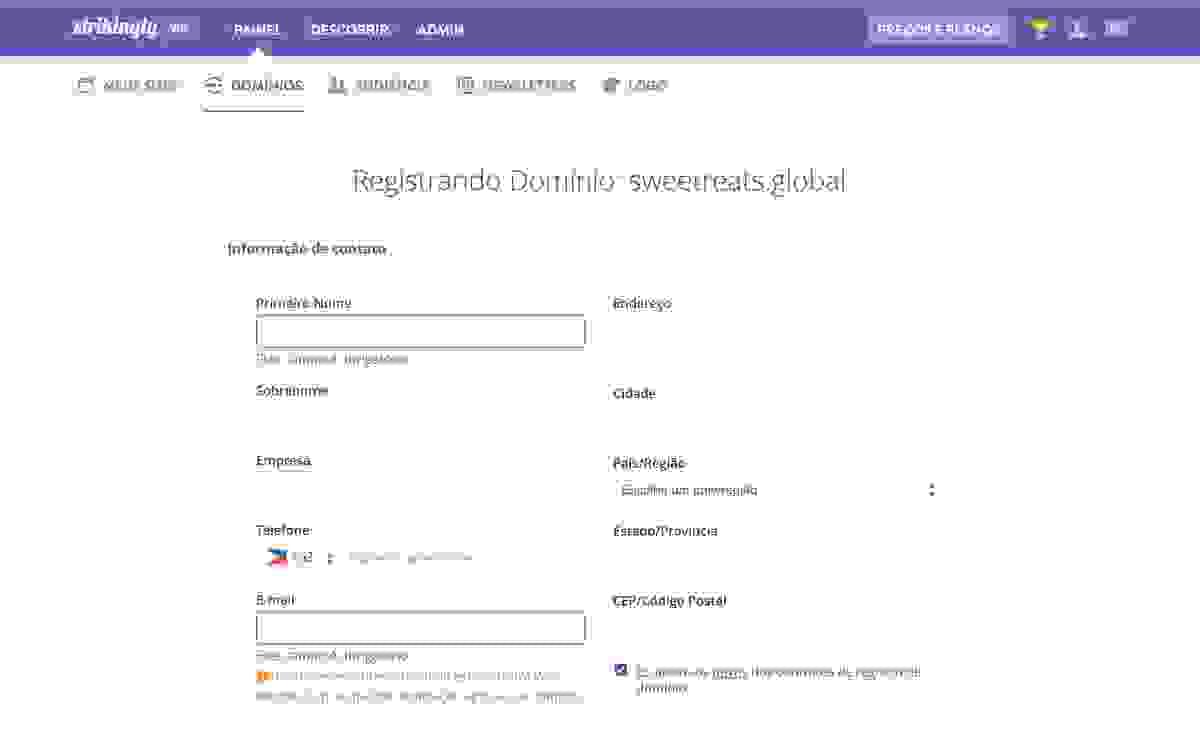Open the País/Região country dropdown
Screen dimensions: 1200x747
(777, 490)
